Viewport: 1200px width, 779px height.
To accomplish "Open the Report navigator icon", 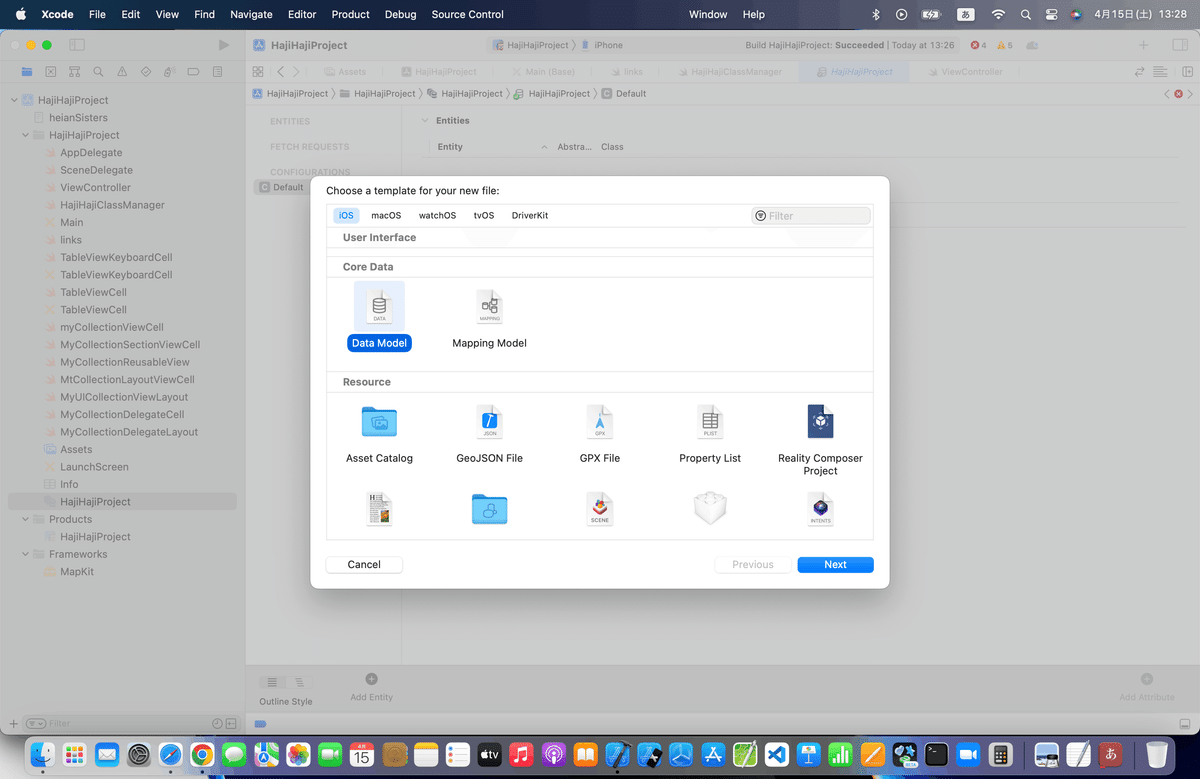I will point(217,72).
